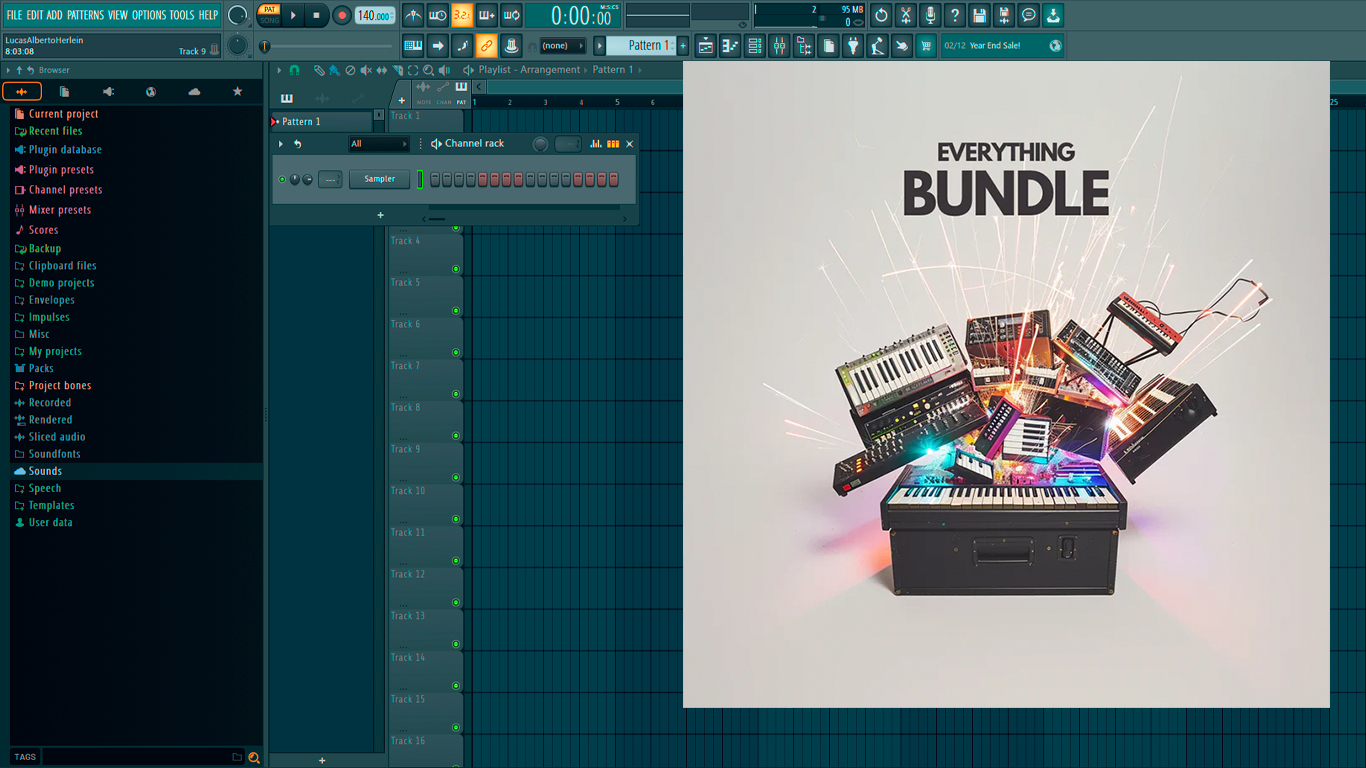Click the song position slider handle
The image size is (1366, 768).
click(265, 46)
